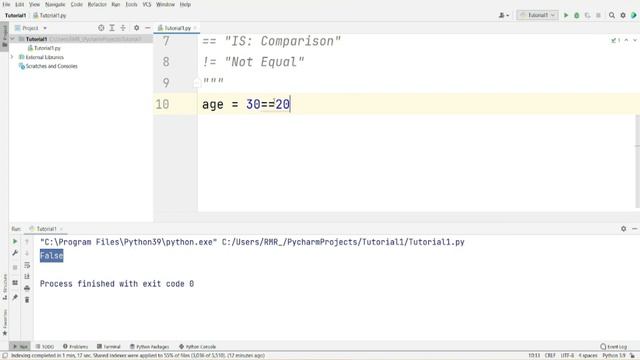Open Run panel settings gear
640x360 pixels.
623,229
